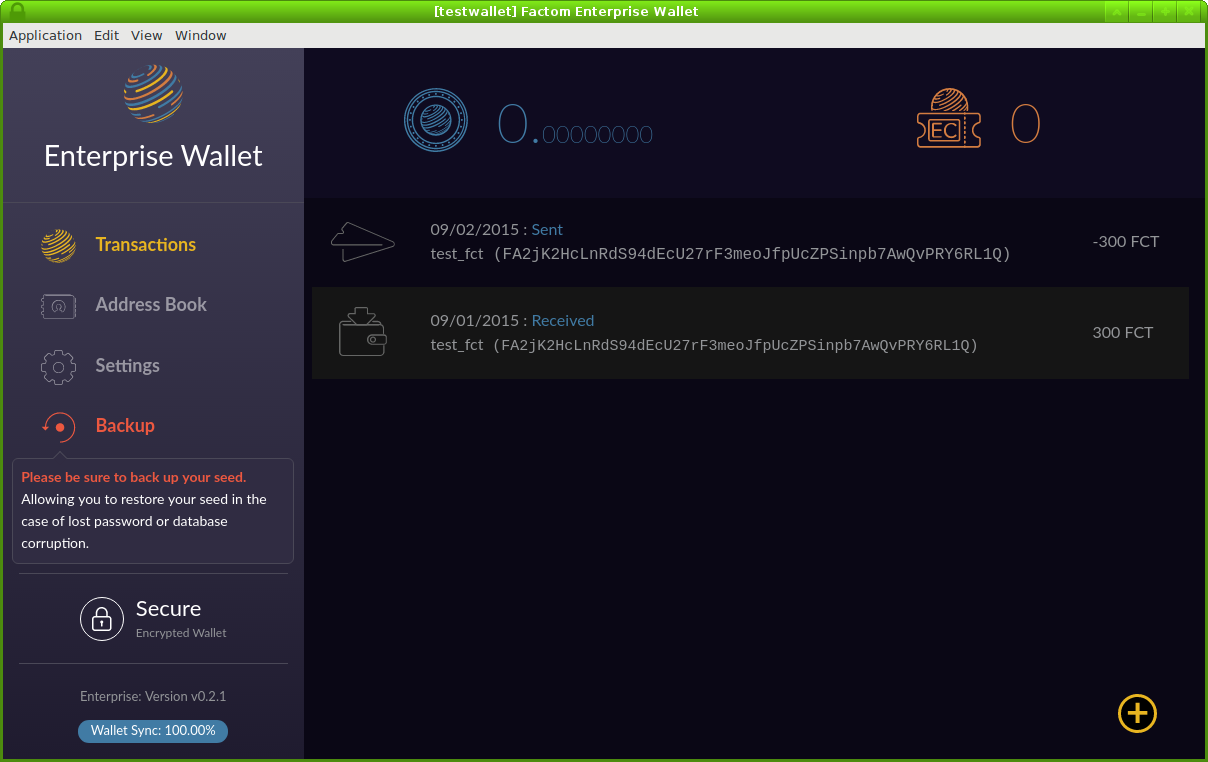Open the Edit menu
The height and width of the screenshot is (762, 1208).
point(106,35)
